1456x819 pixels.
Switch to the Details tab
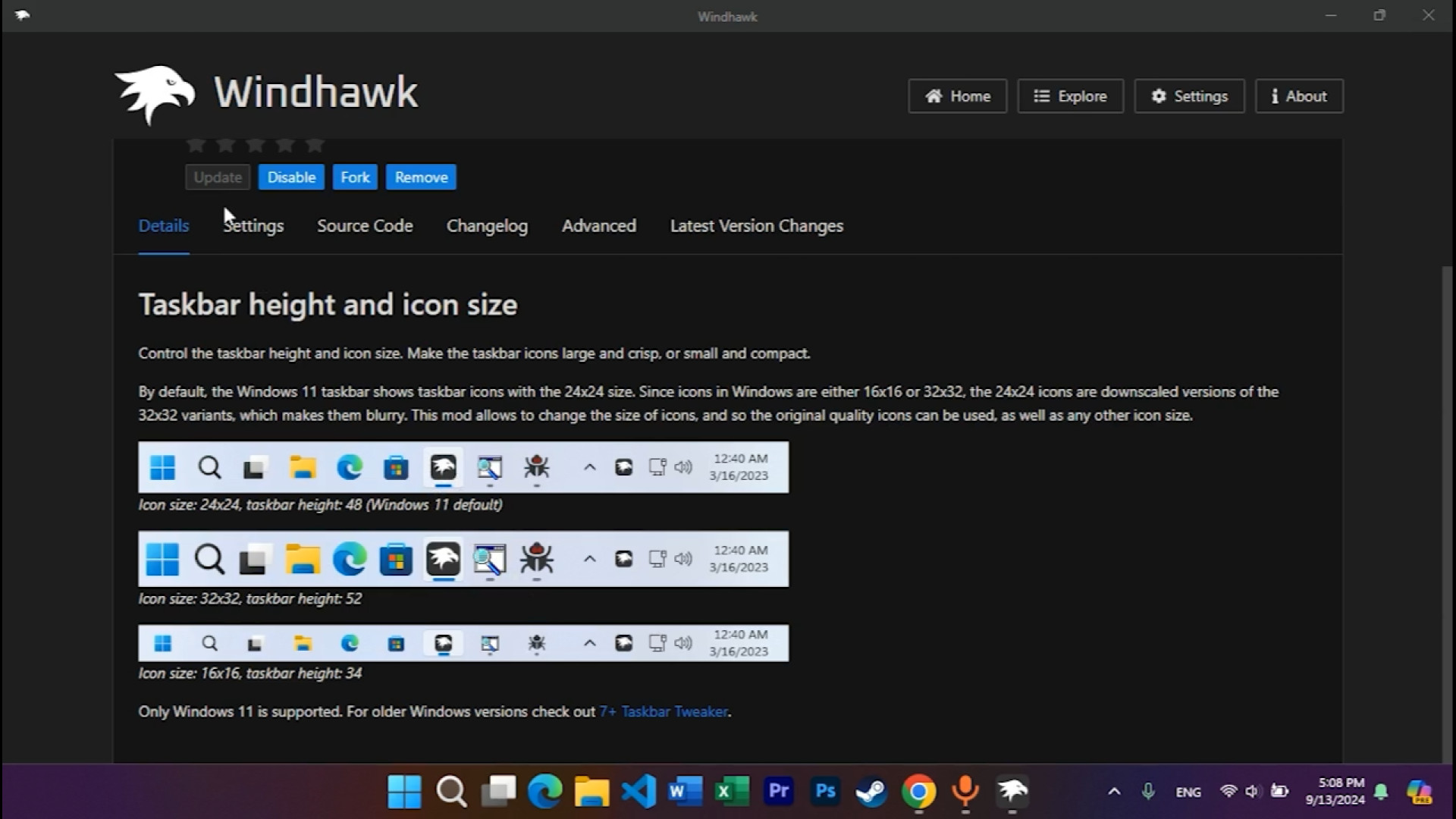164,226
